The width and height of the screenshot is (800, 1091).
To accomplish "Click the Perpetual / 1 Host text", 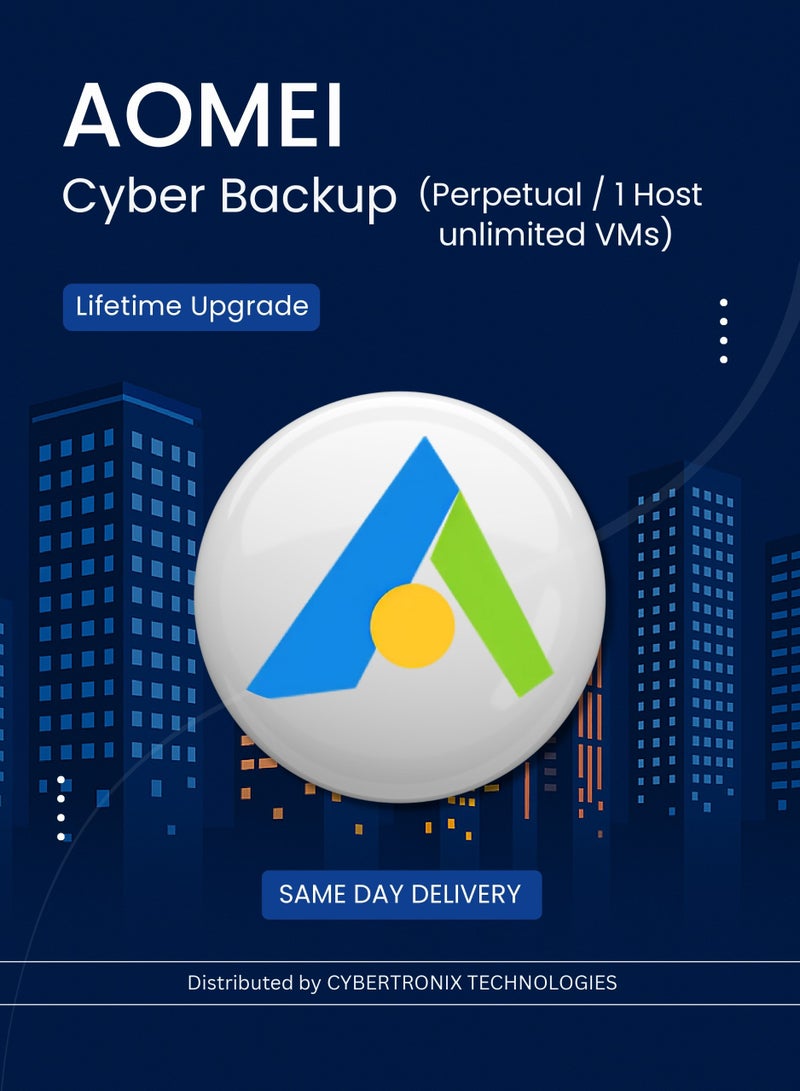I will coord(561,195).
